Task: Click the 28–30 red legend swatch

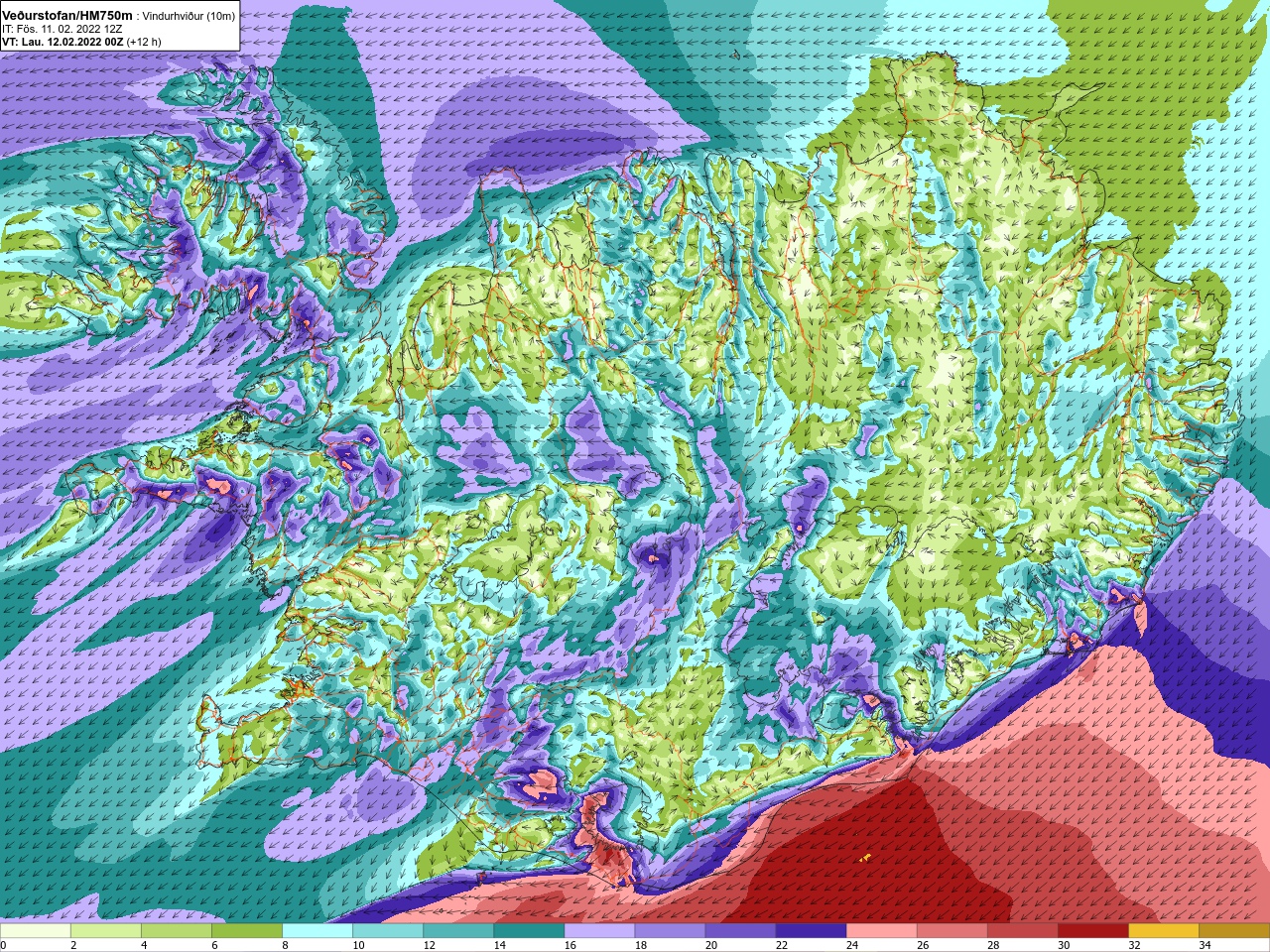Action: click(x=1022, y=931)
